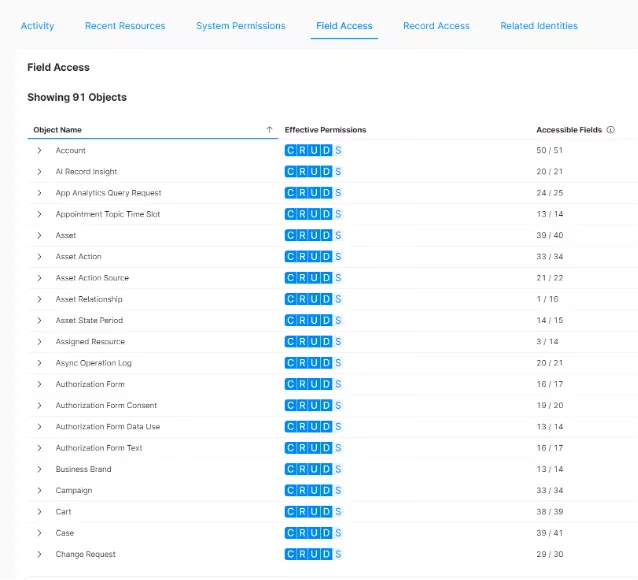The height and width of the screenshot is (580, 638).
Task: Click the R permission badge for AI Record Insight
Action: (302, 172)
